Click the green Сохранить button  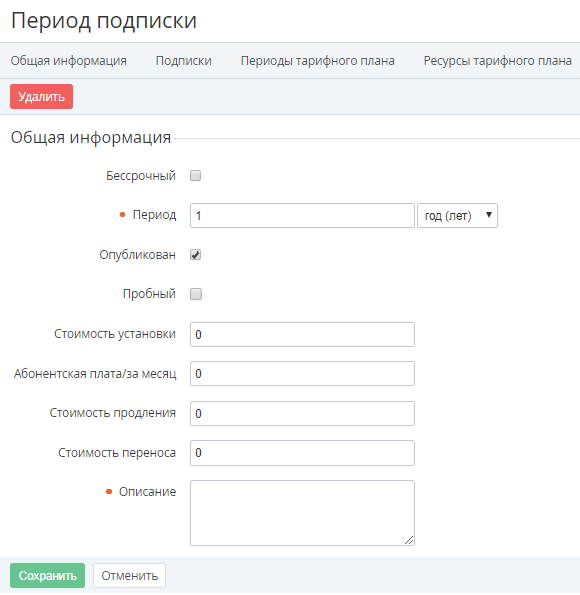47,575
